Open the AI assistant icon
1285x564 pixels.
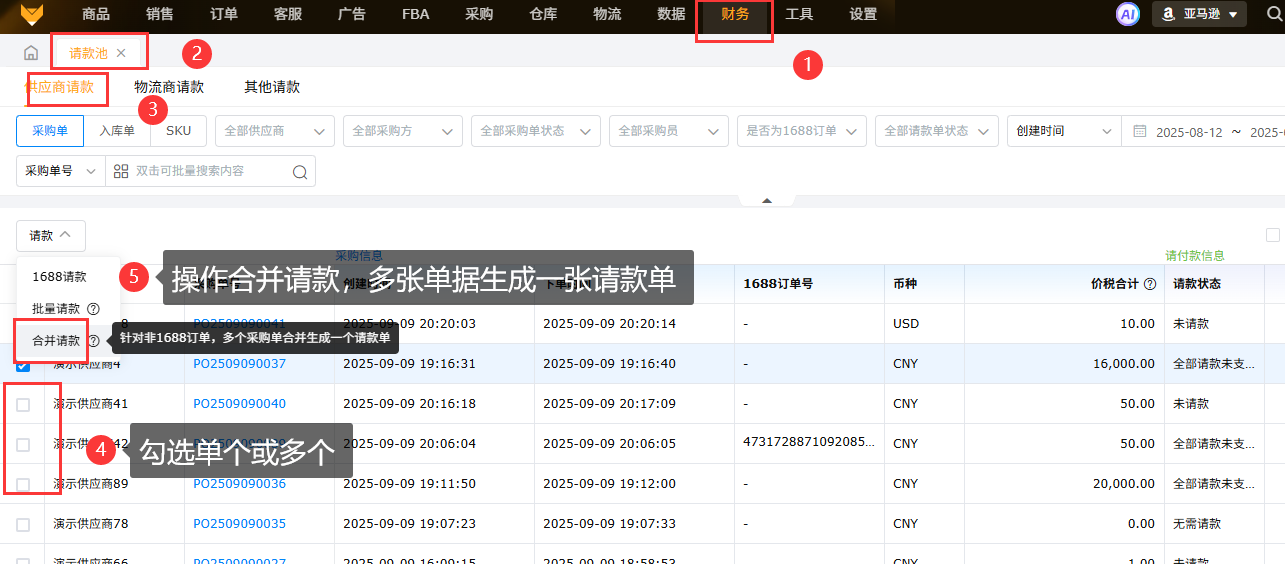pos(1128,14)
